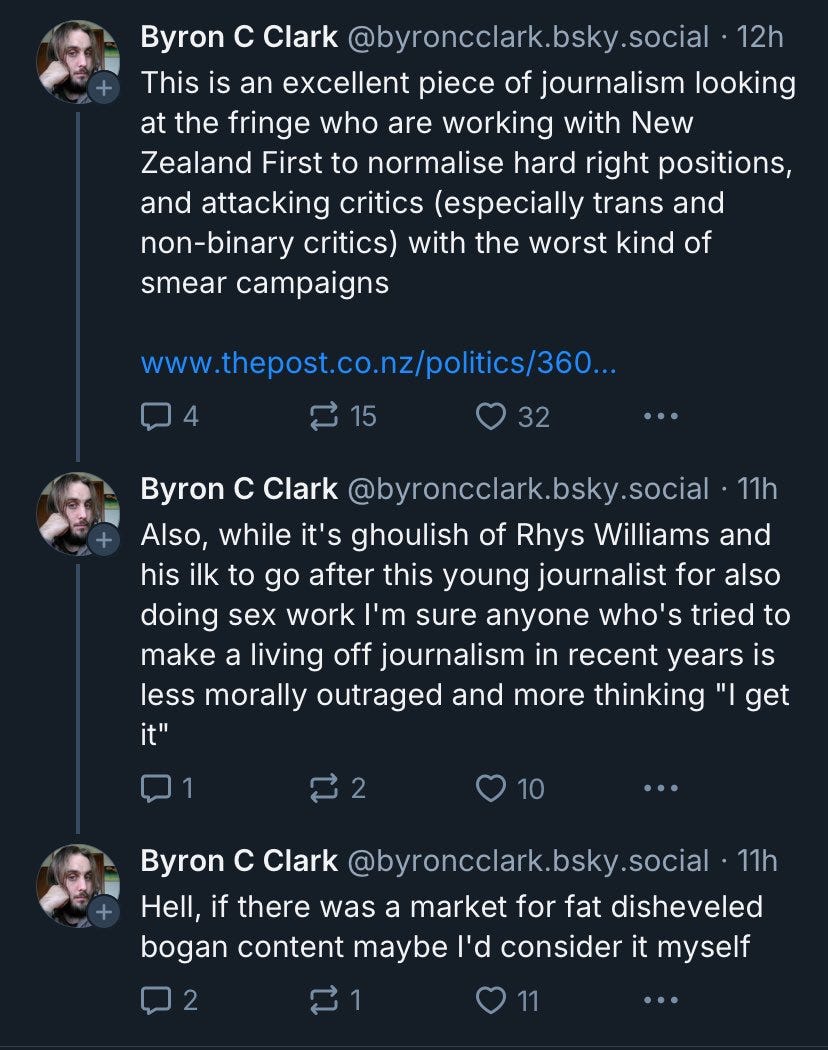Open Byron C Clark's profile from first post name
Image resolution: width=828 pixels, height=1050 pixels.
(x=239, y=38)
